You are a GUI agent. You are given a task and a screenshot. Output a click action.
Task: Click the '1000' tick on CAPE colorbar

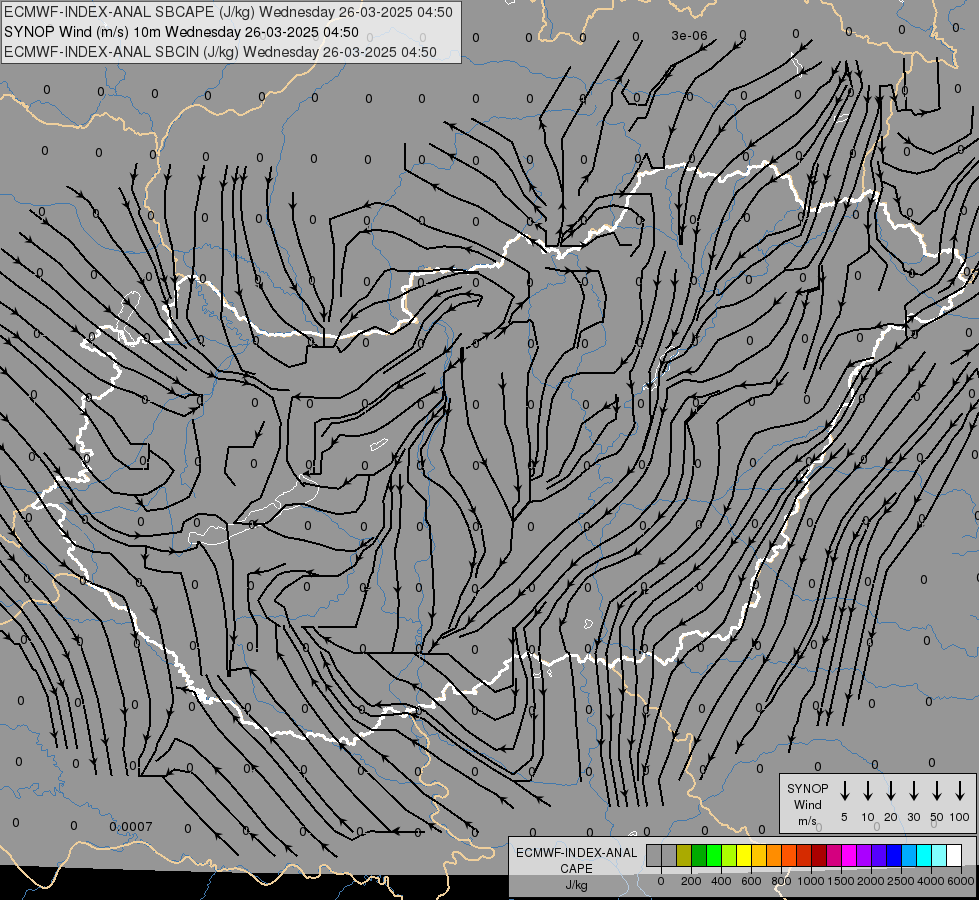pyautogui.click(x=811, y=881)
